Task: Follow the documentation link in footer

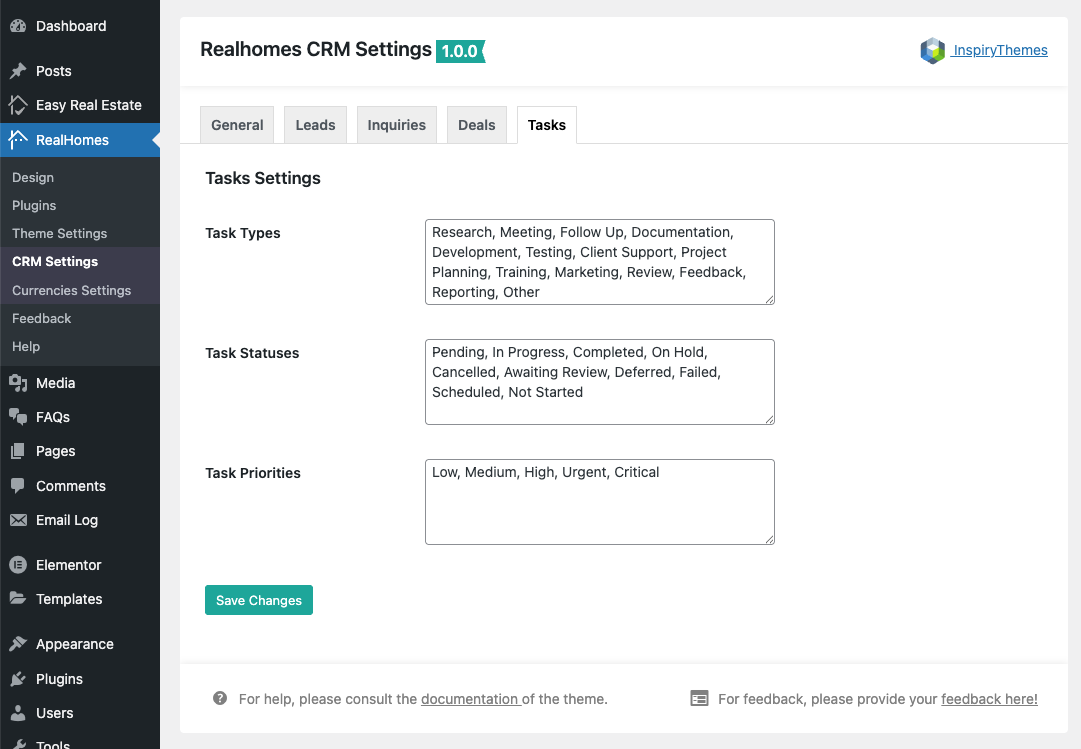Action: (x=469, y=699)
